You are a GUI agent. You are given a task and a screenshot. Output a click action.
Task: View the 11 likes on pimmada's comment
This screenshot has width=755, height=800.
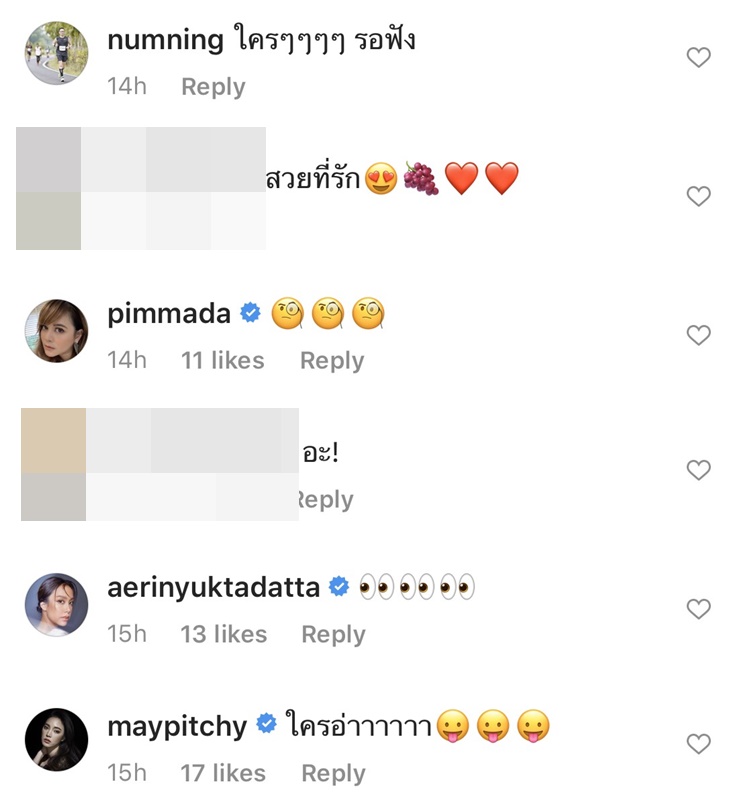pos(222,361)
